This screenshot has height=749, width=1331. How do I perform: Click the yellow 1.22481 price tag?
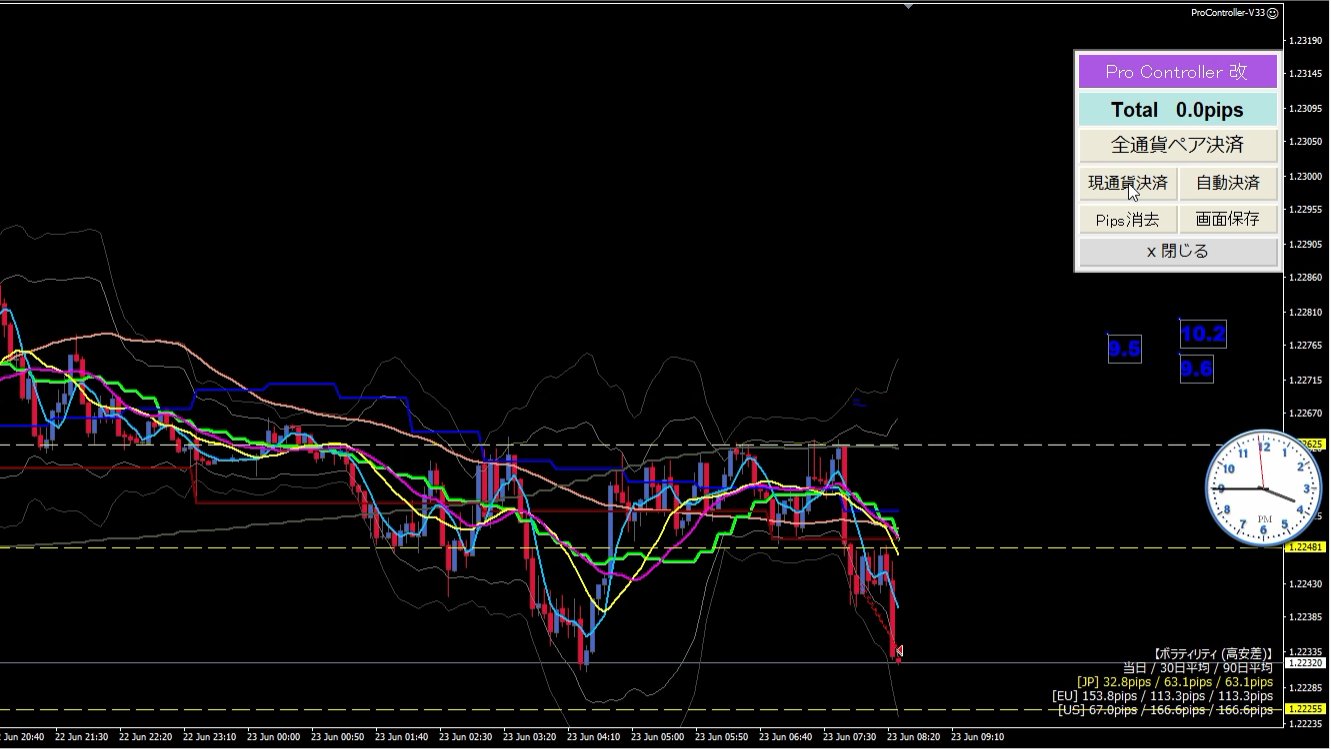tap(1305, 547)
